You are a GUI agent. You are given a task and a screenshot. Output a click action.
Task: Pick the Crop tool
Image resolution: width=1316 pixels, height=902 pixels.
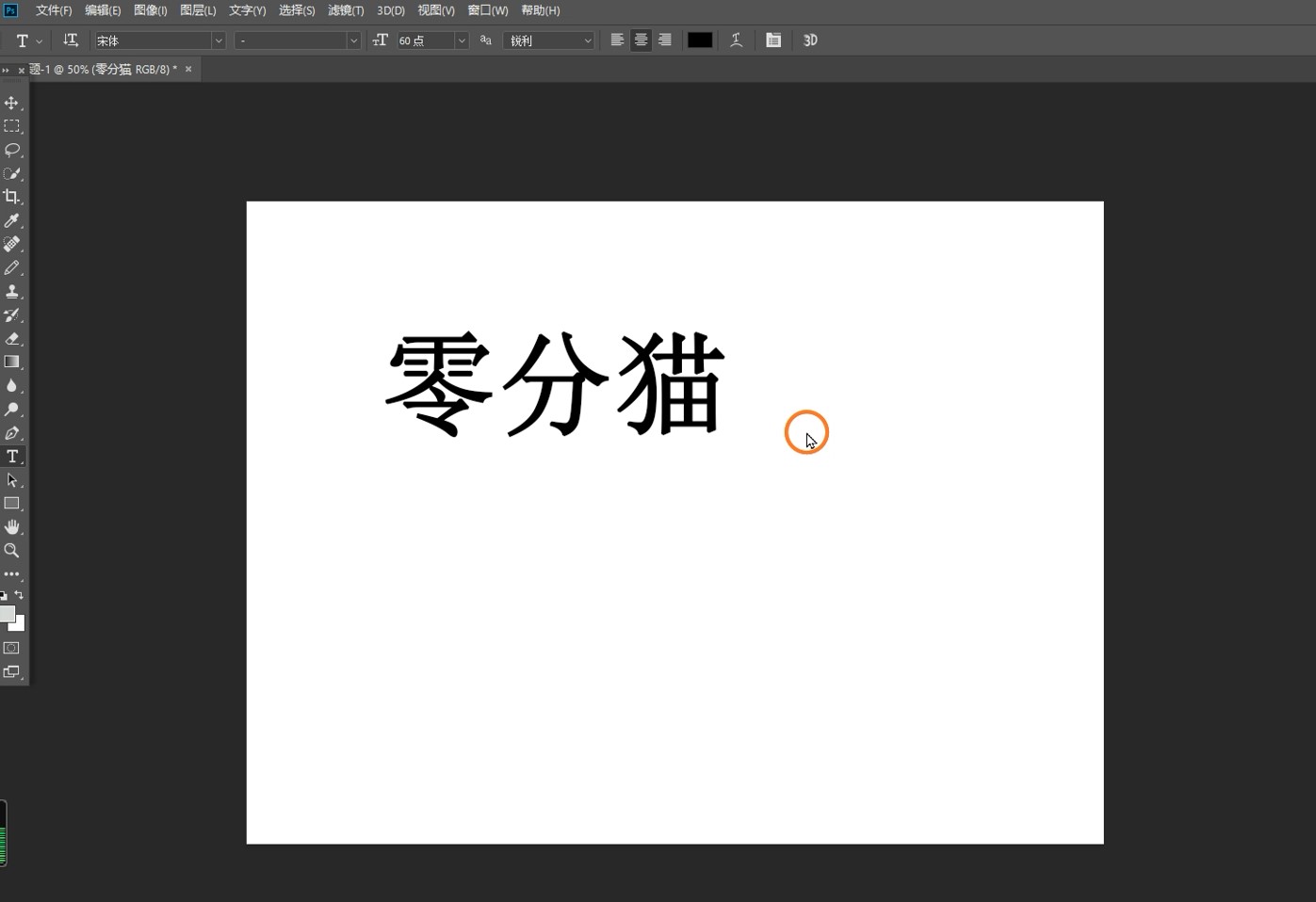pyautogui.click(x=11, y=197)
